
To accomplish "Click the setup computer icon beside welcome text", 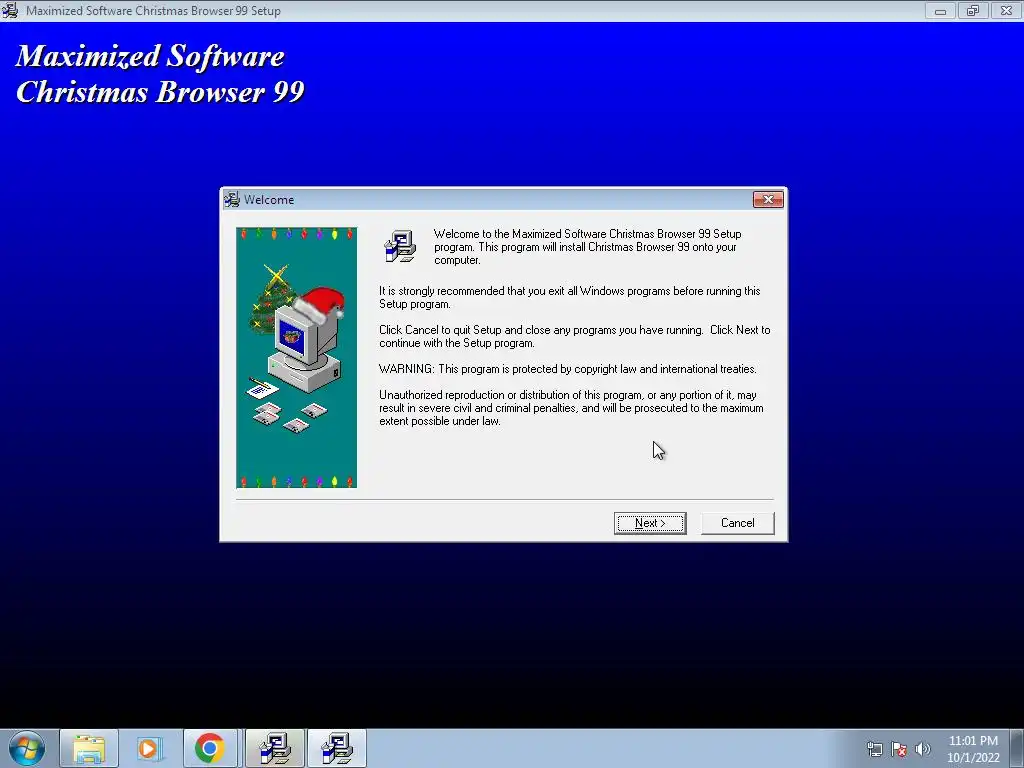I will pyautogui.click(x=400, y=246).
